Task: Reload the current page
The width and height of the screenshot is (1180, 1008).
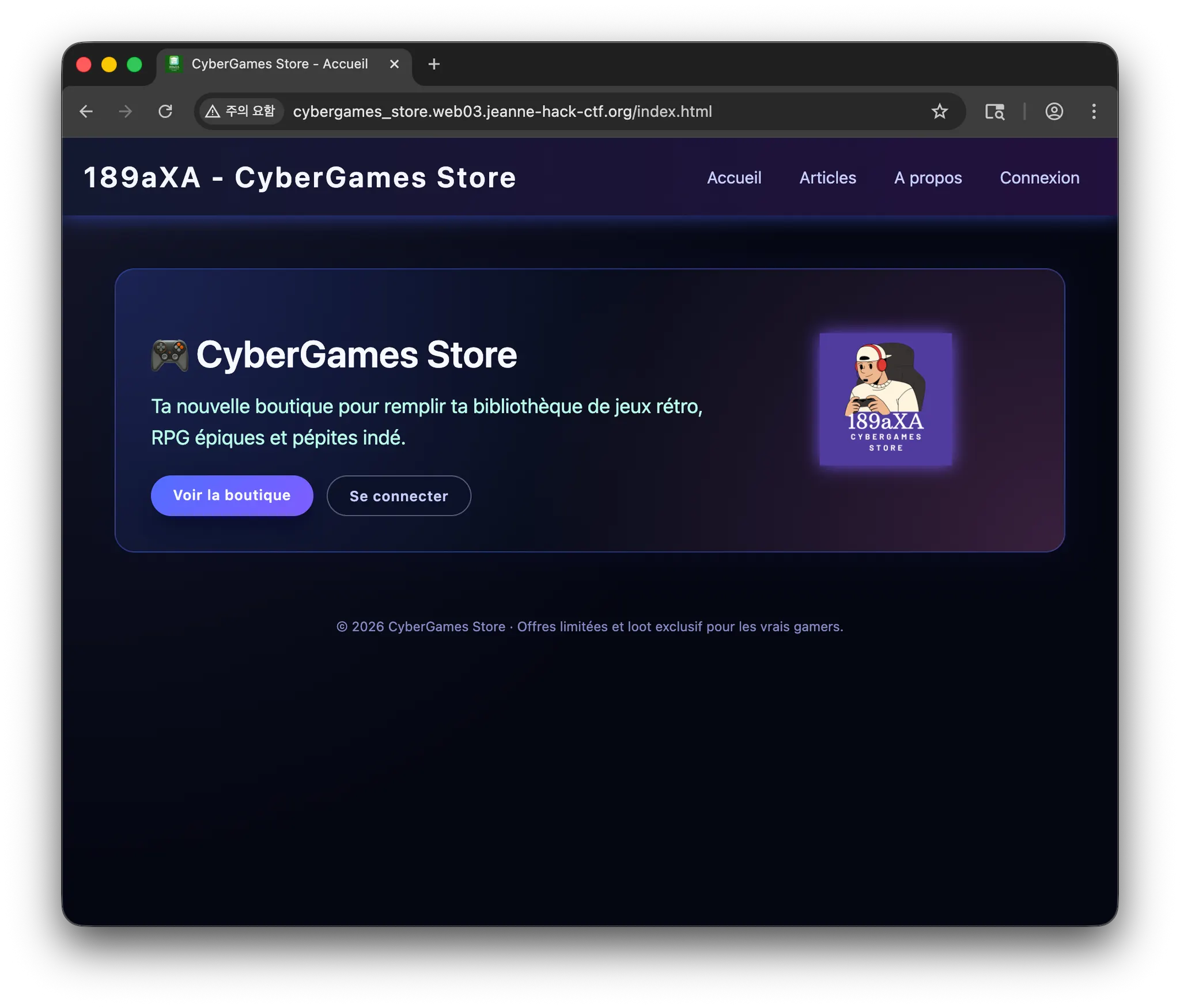Action: (x=165, y=111)
